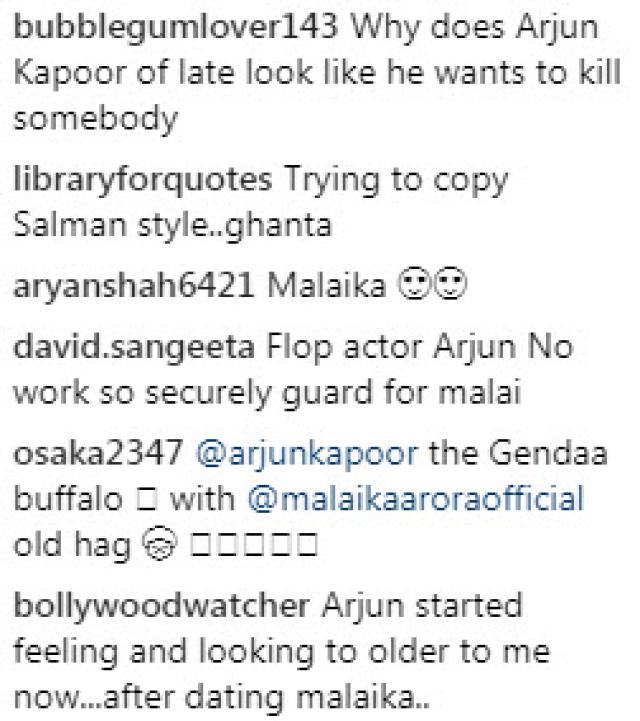This screenshot has height=721, width=640.
Task: Click the 'now...after dating malaika..' line
Action: coord(222,697)
